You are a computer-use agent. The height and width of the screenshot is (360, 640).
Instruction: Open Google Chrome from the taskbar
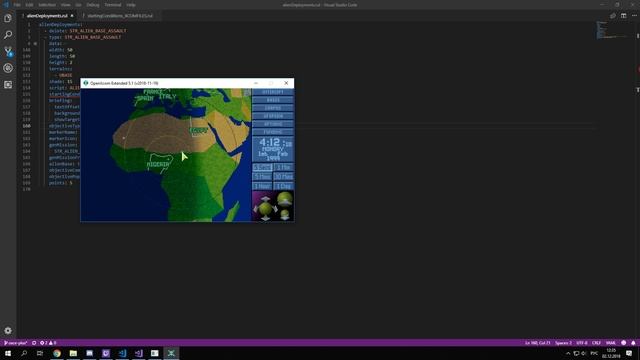point(57,353)
